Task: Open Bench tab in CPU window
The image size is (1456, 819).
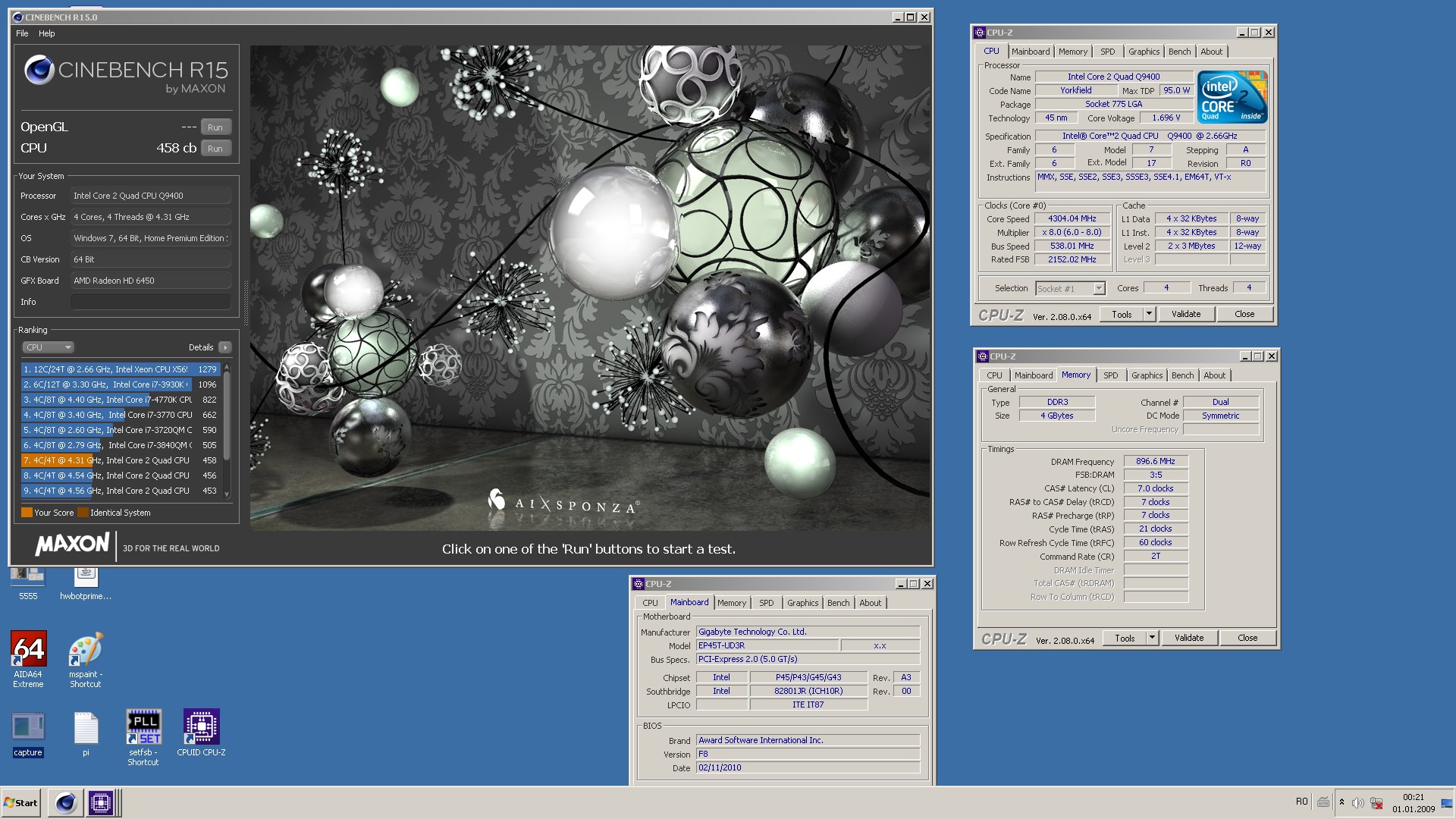Action: pyautogui.click(x=1179, y=52)
